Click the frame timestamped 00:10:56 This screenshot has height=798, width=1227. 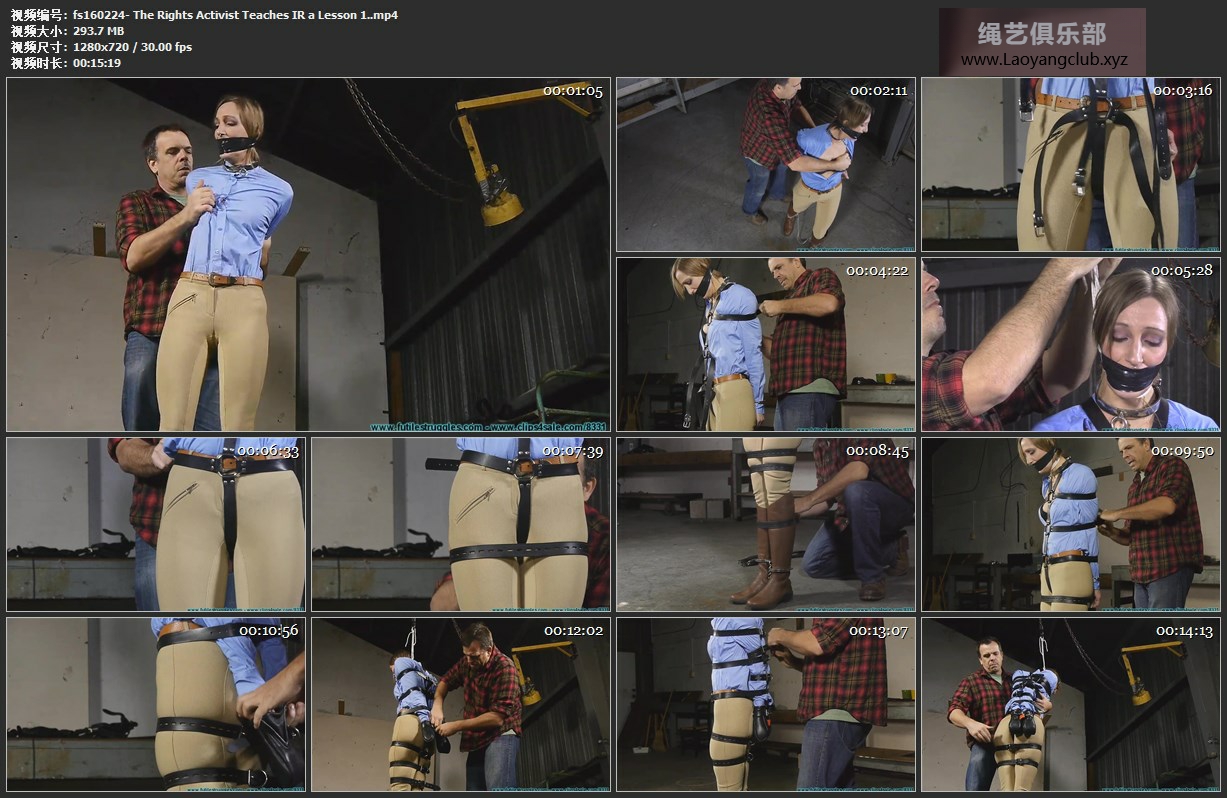click(x=156, y=704)
